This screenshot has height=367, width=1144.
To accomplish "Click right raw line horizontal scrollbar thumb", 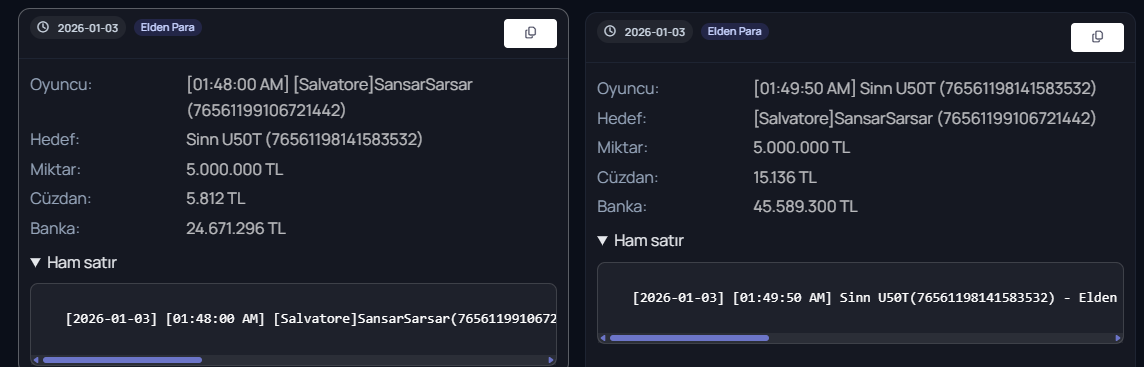I will [689, 338].
